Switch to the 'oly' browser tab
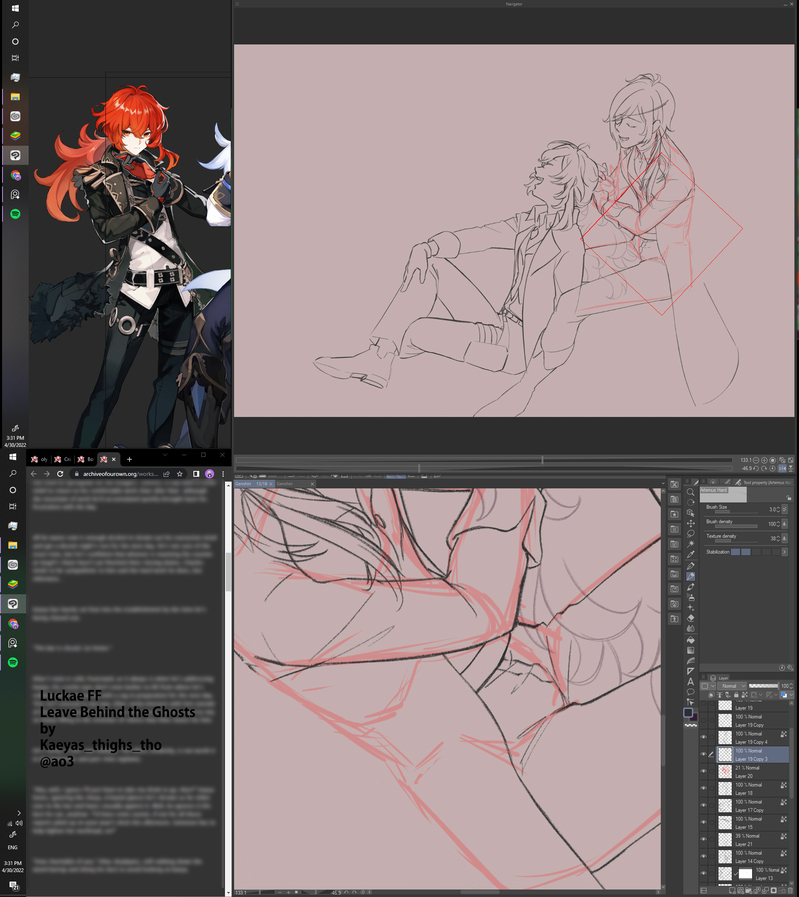The image size is (799, 897). click(39, 459)
